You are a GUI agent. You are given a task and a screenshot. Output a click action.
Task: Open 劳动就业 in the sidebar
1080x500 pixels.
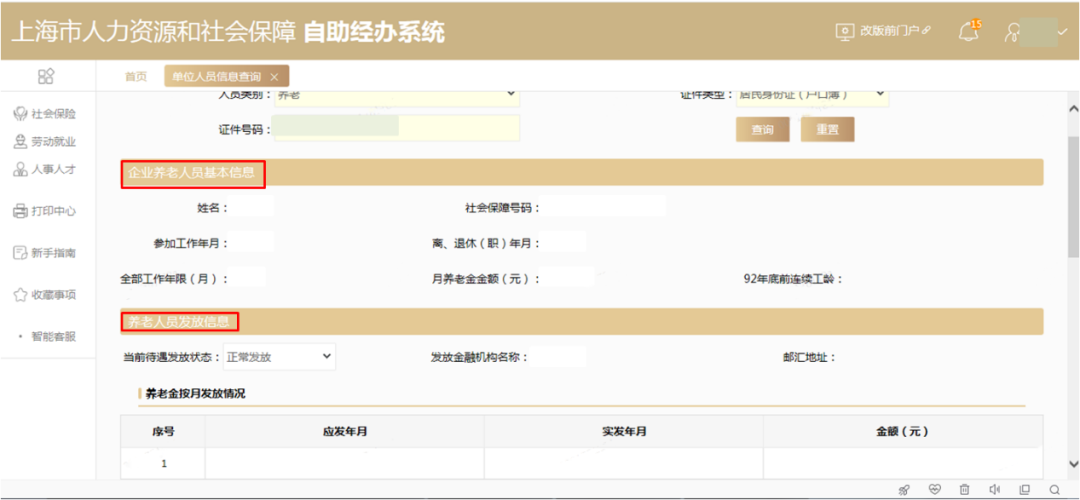tap(45, 142)
